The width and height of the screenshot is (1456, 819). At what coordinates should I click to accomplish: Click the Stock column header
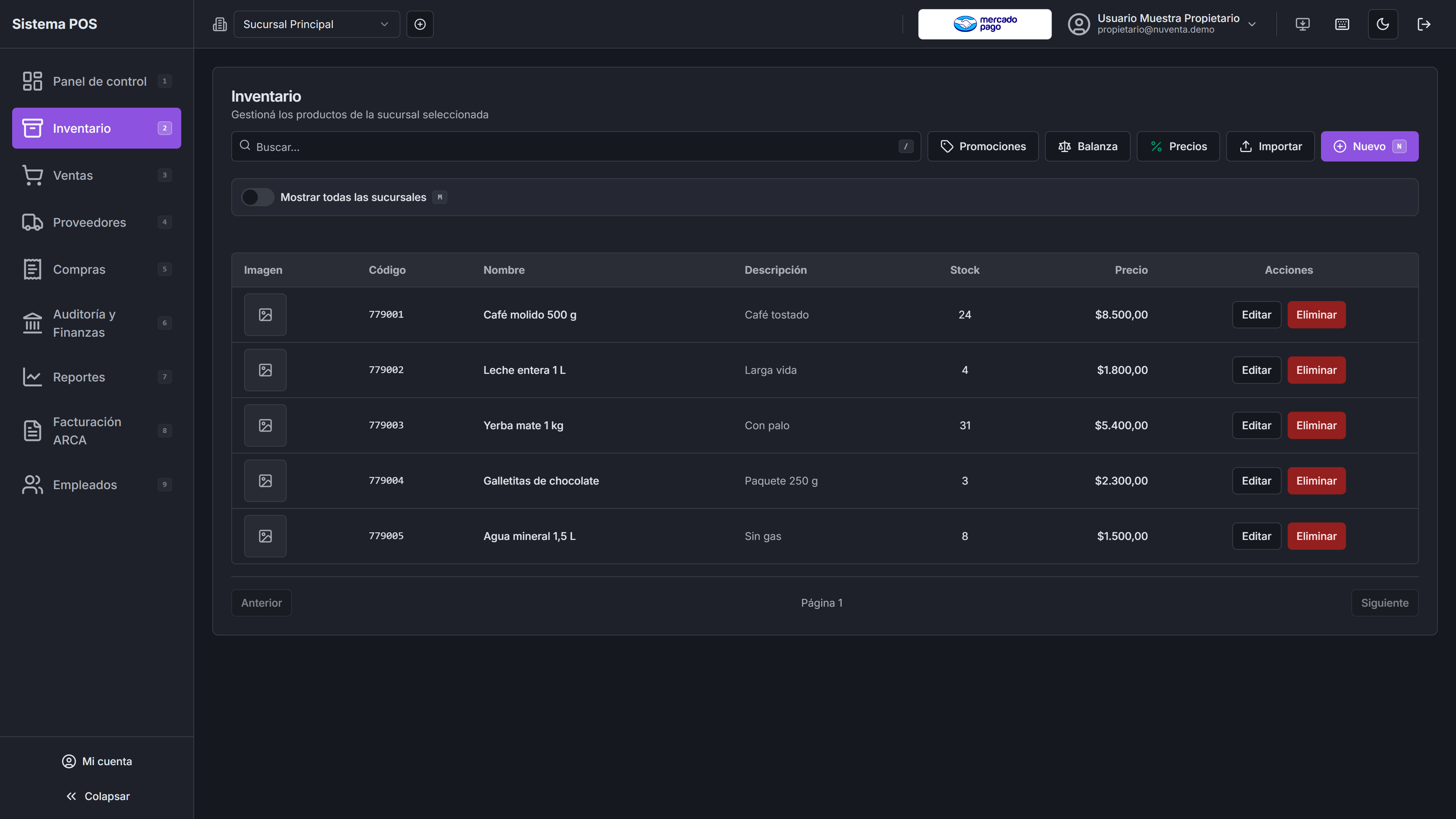[x=964, y=270]
